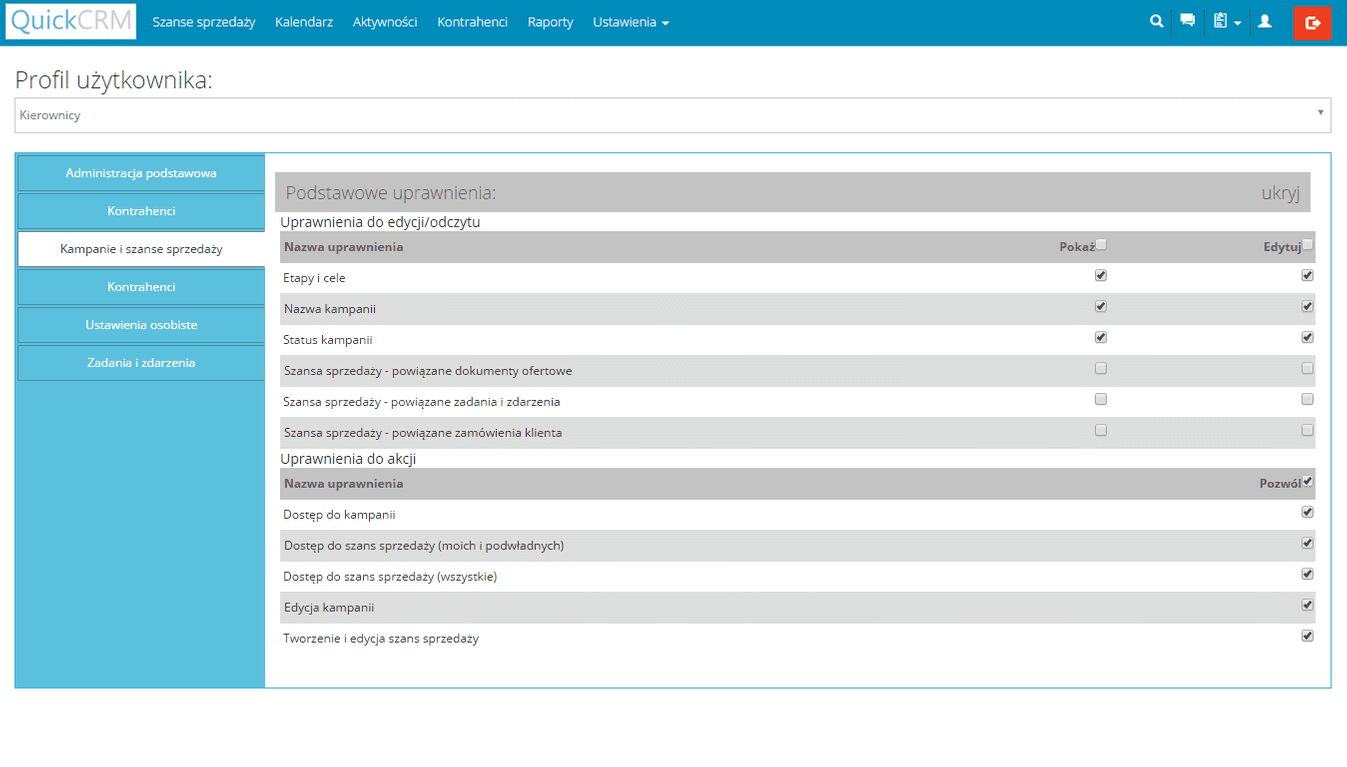The height and width of the screenshot is (767, 1347).
Task: Uncheck Pozwól for Edycja kampanii
Action: coord(1307,605)
